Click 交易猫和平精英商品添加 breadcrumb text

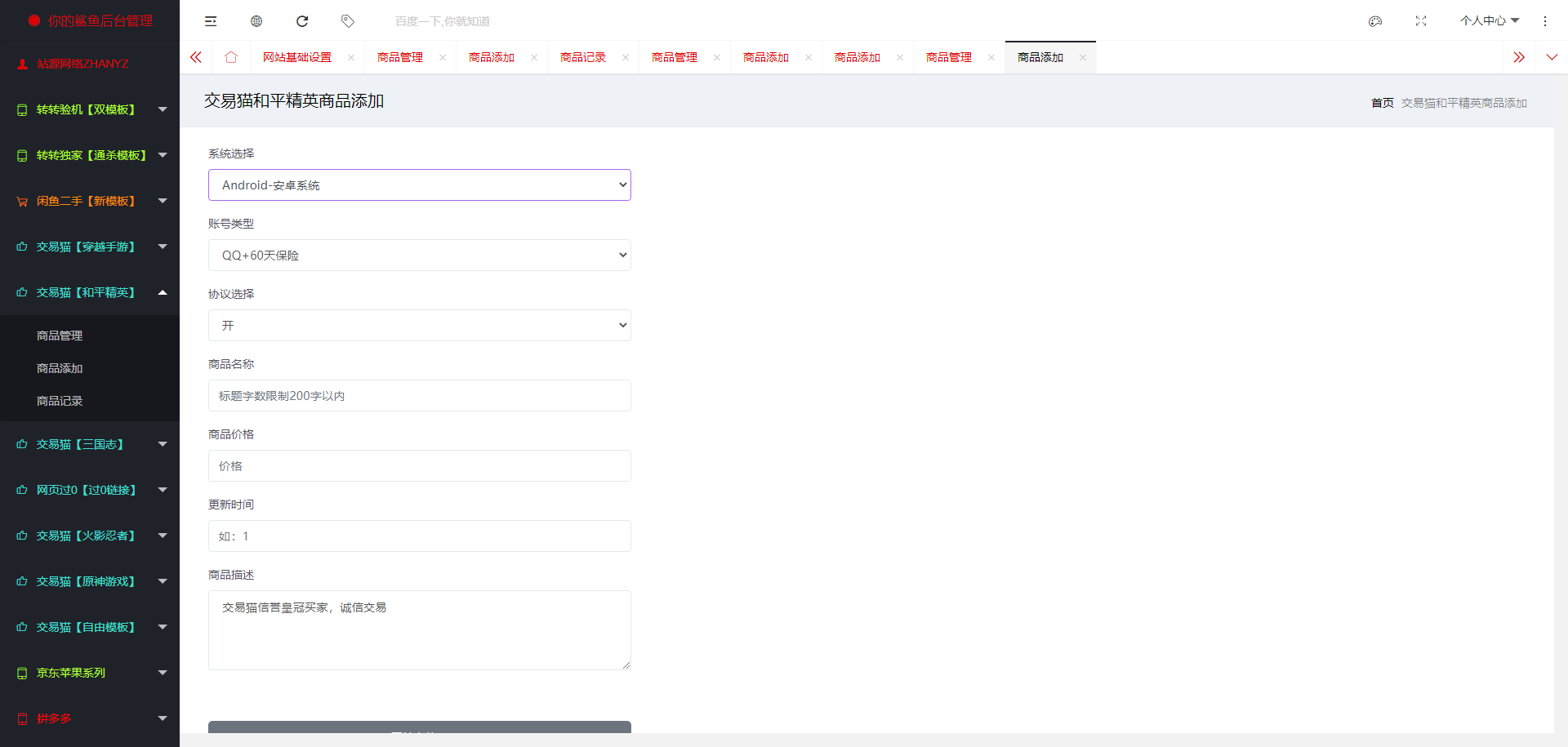pos(1464,103)
